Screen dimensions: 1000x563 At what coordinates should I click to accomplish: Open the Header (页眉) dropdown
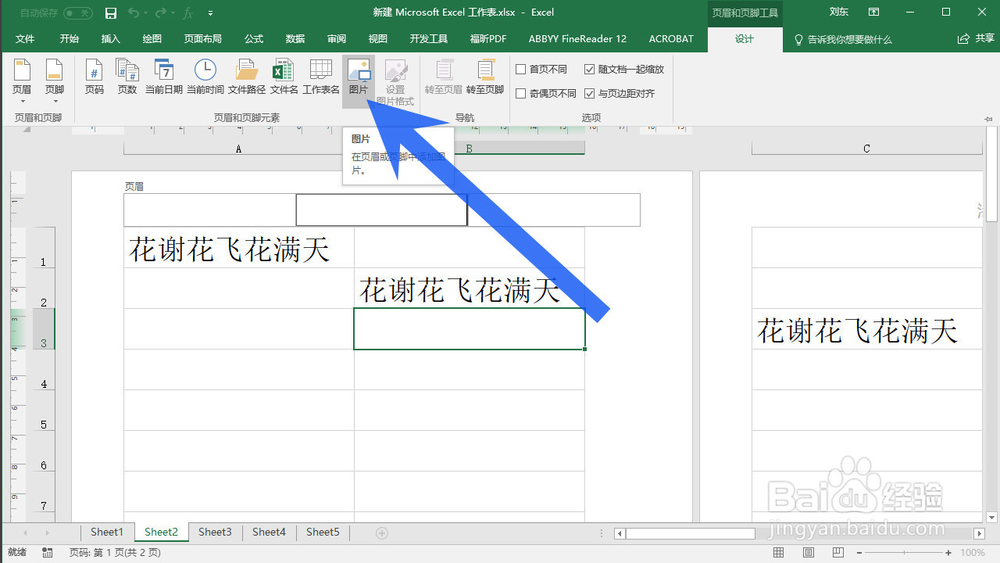[x=22, y=81]
